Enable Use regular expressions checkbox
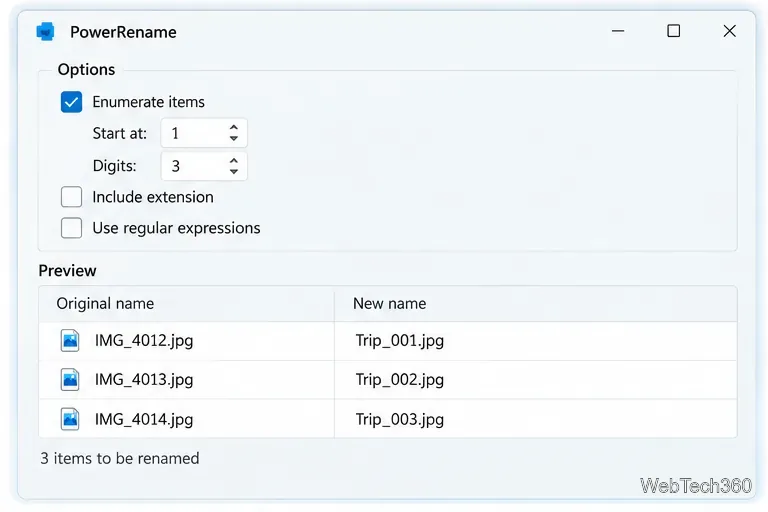Screen dimensions: 768x512 tap(72, 228)
